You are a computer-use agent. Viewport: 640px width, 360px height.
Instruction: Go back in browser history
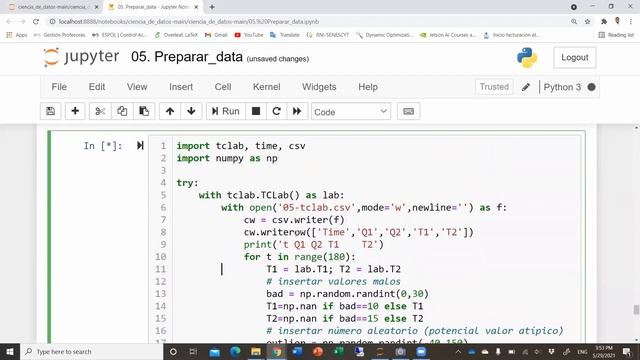tap(9, 21)
